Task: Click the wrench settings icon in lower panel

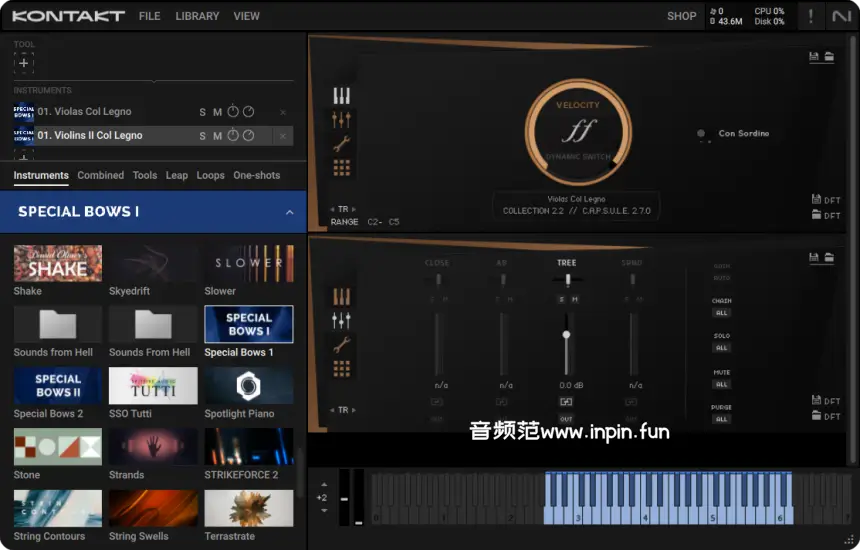Action: pyautogui.click(x=342, y=344)
